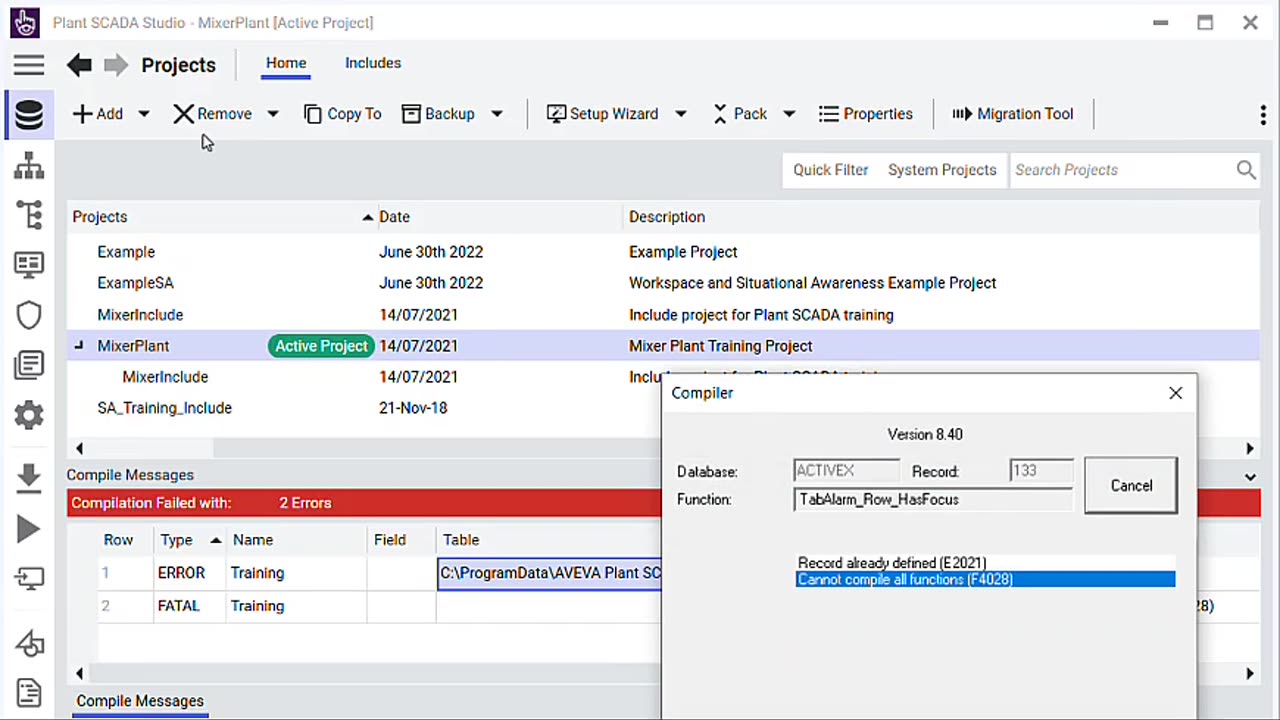Viewport: 1280px width, 720px height.
Task: Toggle the Quick Filter
Action: coord(831,170)
